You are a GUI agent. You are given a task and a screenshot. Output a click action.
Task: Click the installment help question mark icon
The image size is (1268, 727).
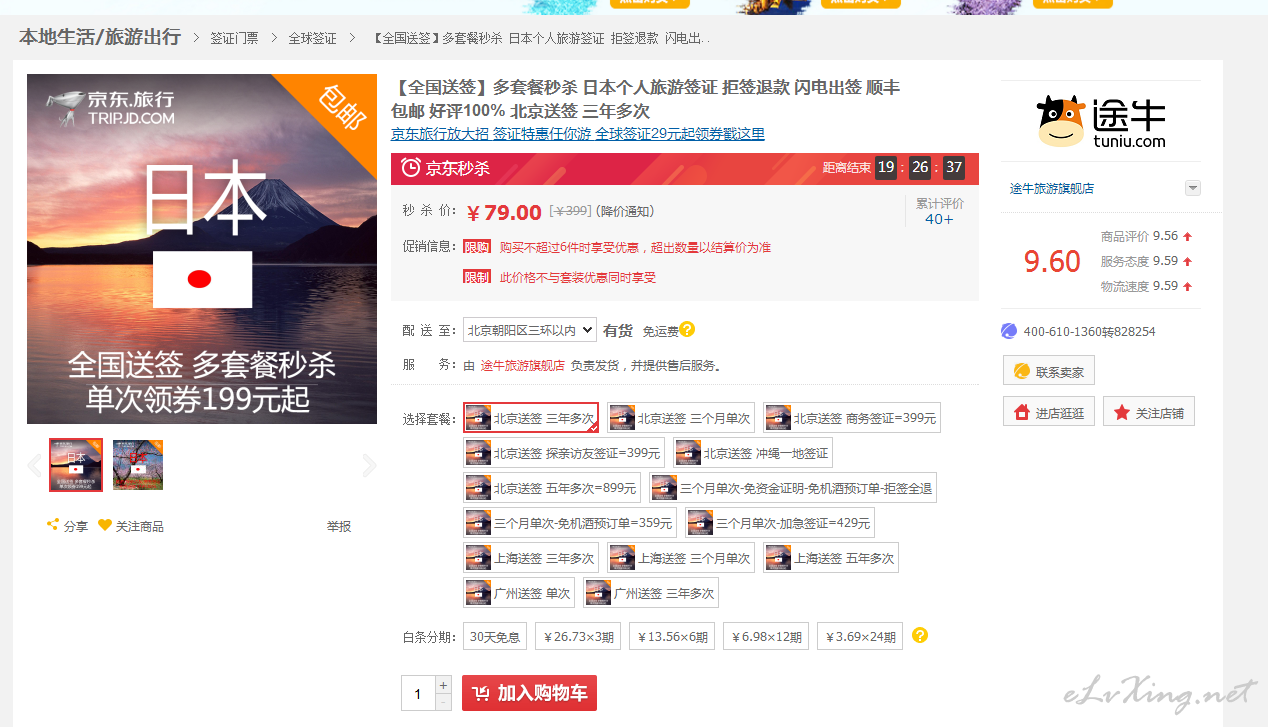pyautogui.click(x=920, y=635)
